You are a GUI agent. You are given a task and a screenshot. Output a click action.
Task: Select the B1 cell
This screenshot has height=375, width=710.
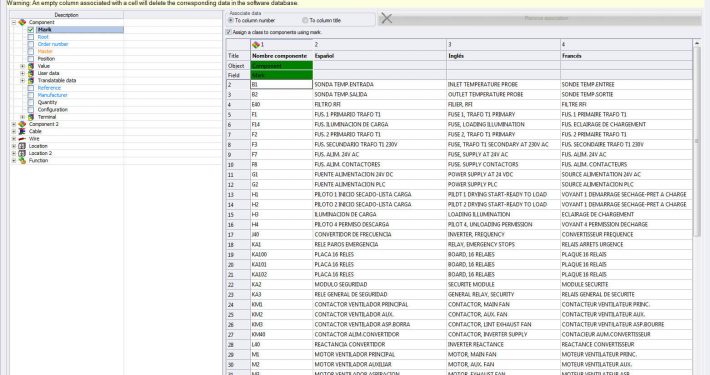tap(282, 84)
